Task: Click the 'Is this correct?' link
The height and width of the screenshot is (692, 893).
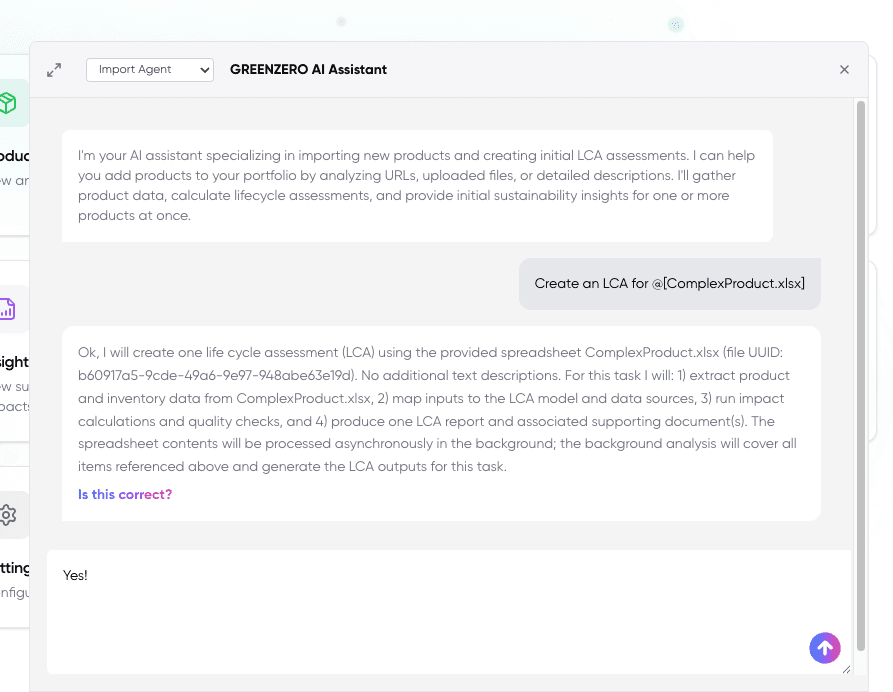Action: (x=124, y=494)
